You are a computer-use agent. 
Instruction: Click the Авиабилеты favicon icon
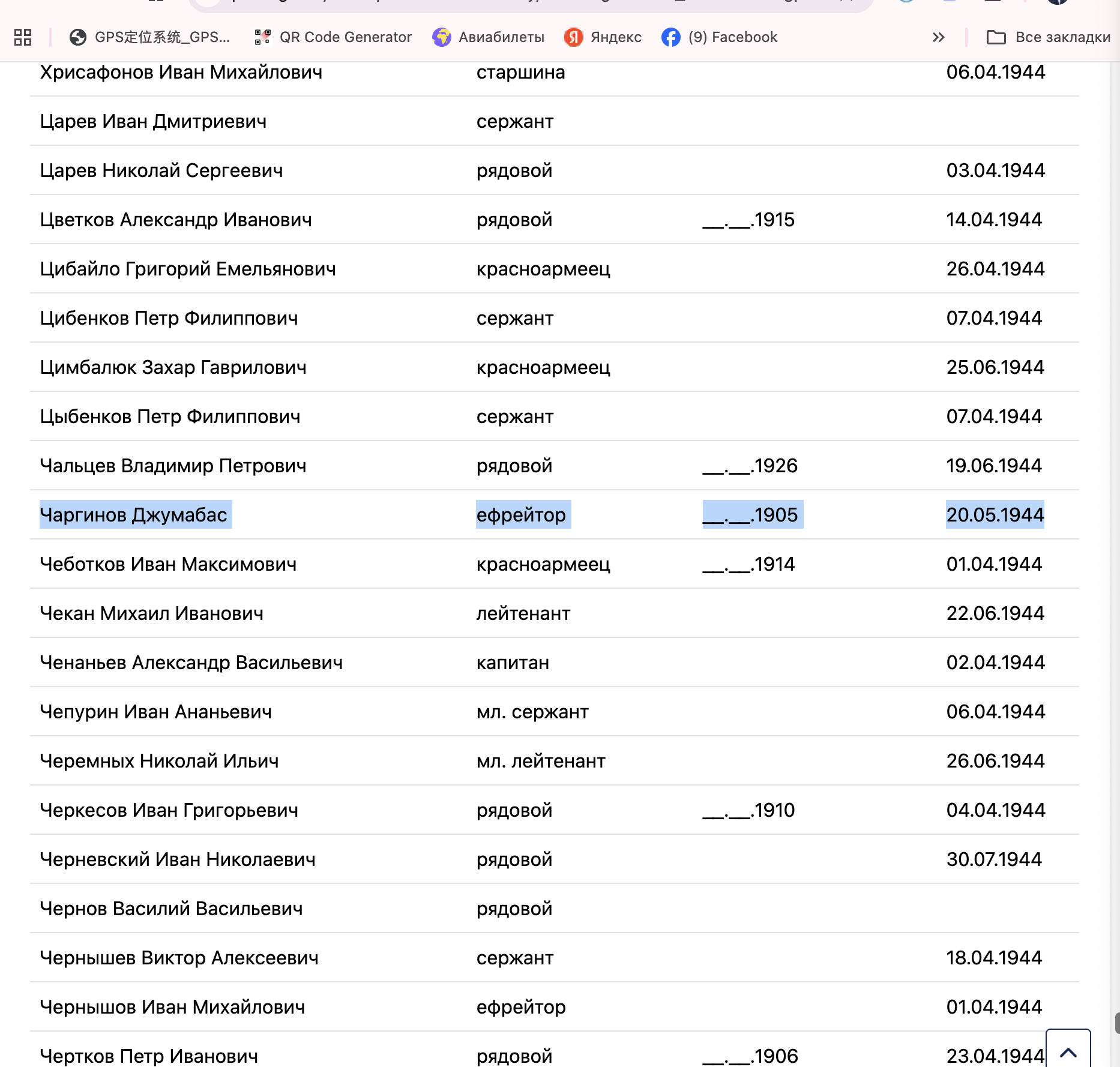pyautogui.click(x=442, y=37)
